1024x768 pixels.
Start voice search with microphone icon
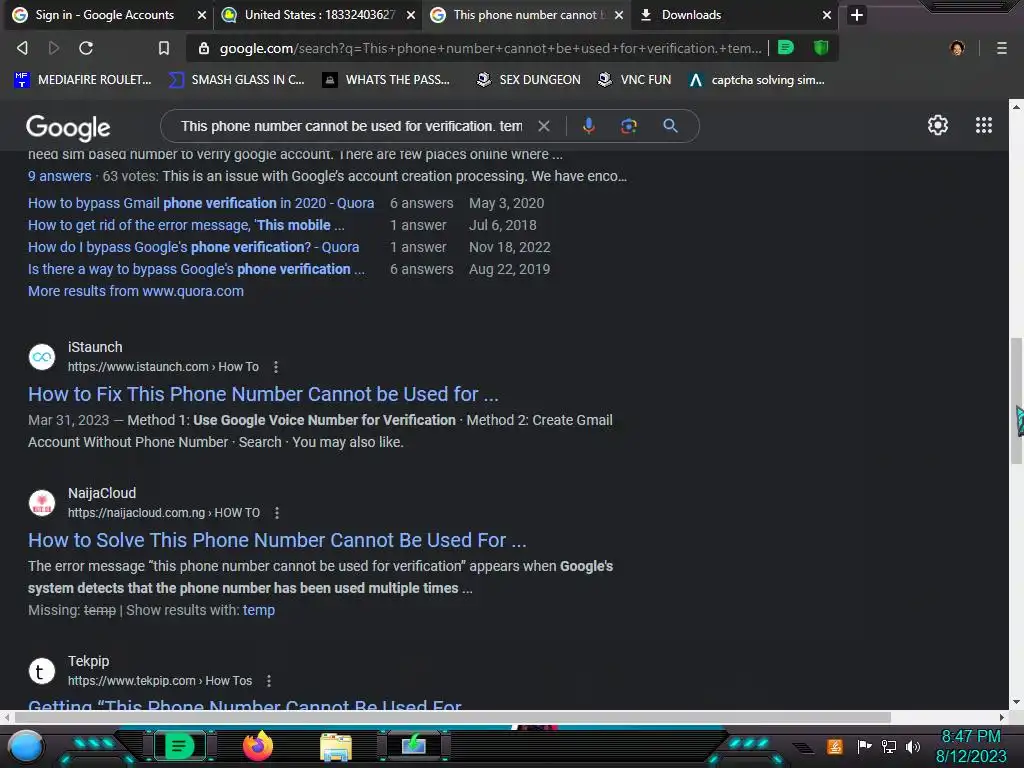(x=588, y=126)
